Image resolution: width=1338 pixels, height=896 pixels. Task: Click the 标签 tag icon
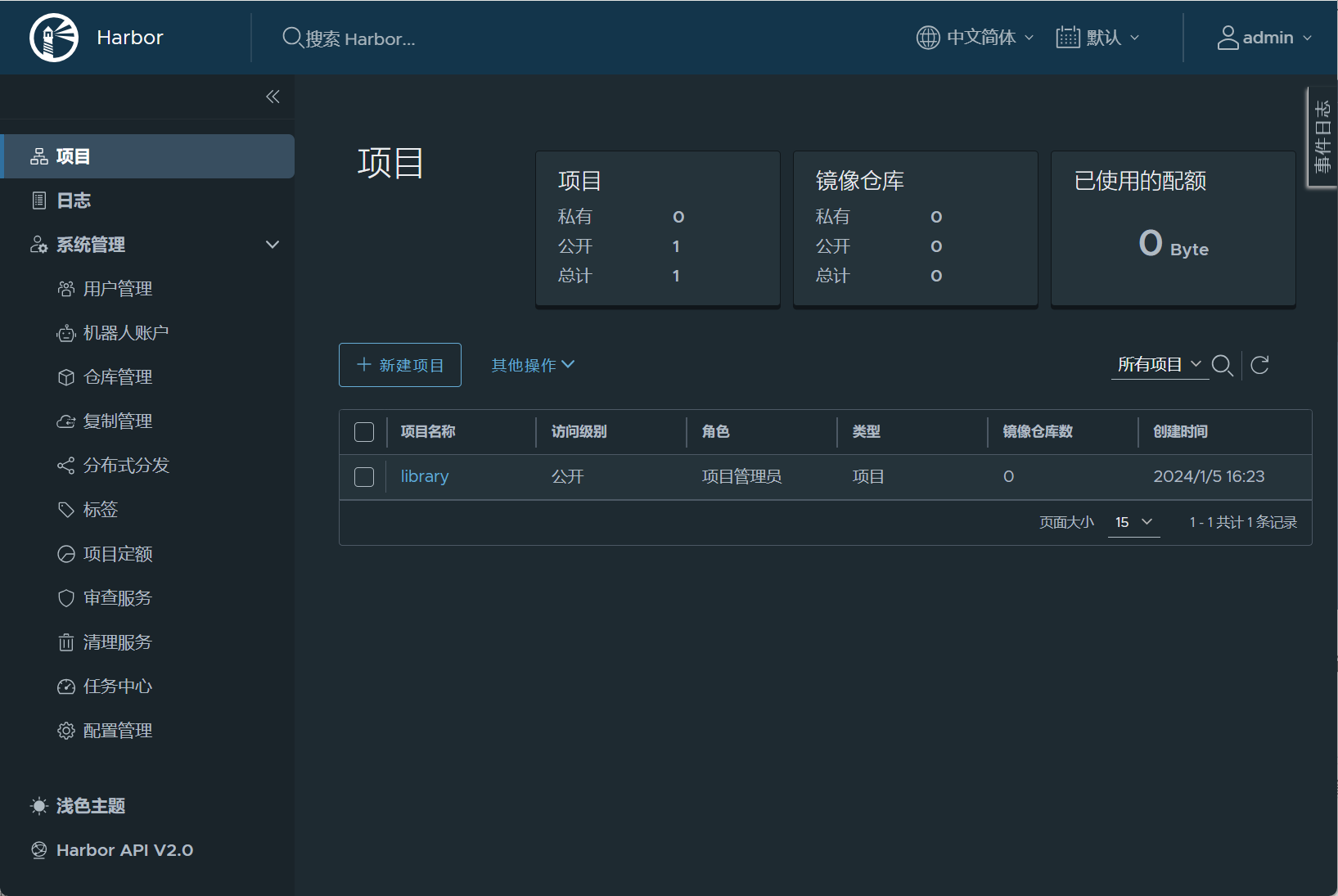point(66,510)
